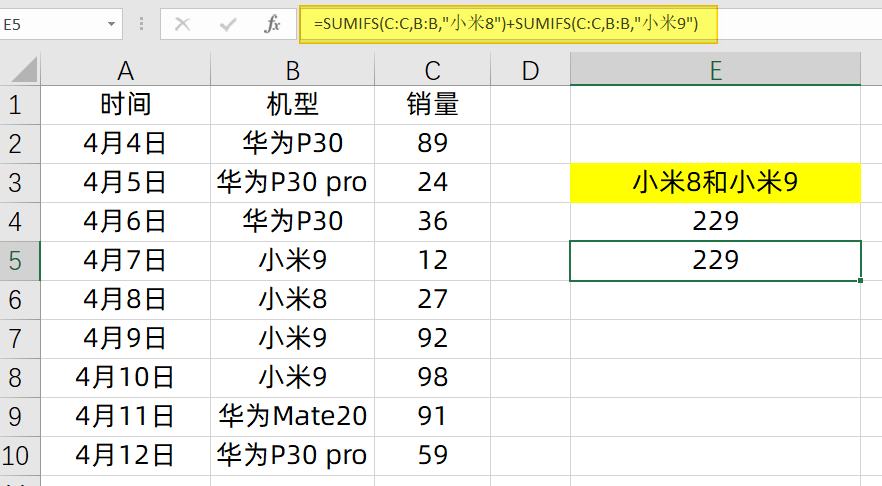Click the yellow 小米8和小米9 cell

pyautogui.click(x=715, y=183)
